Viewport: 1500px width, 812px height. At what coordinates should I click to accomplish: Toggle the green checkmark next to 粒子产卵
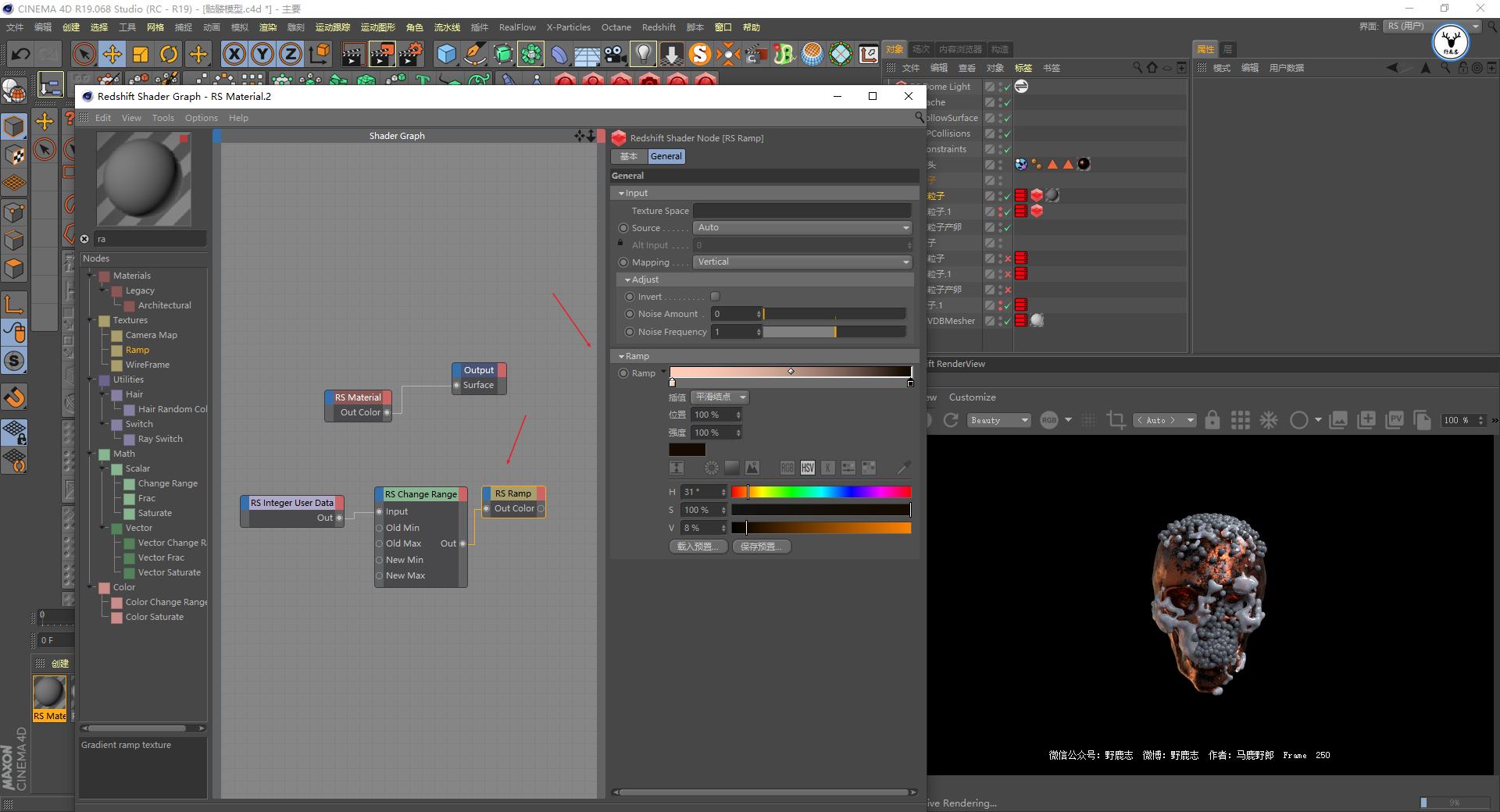pos(1009,227)
